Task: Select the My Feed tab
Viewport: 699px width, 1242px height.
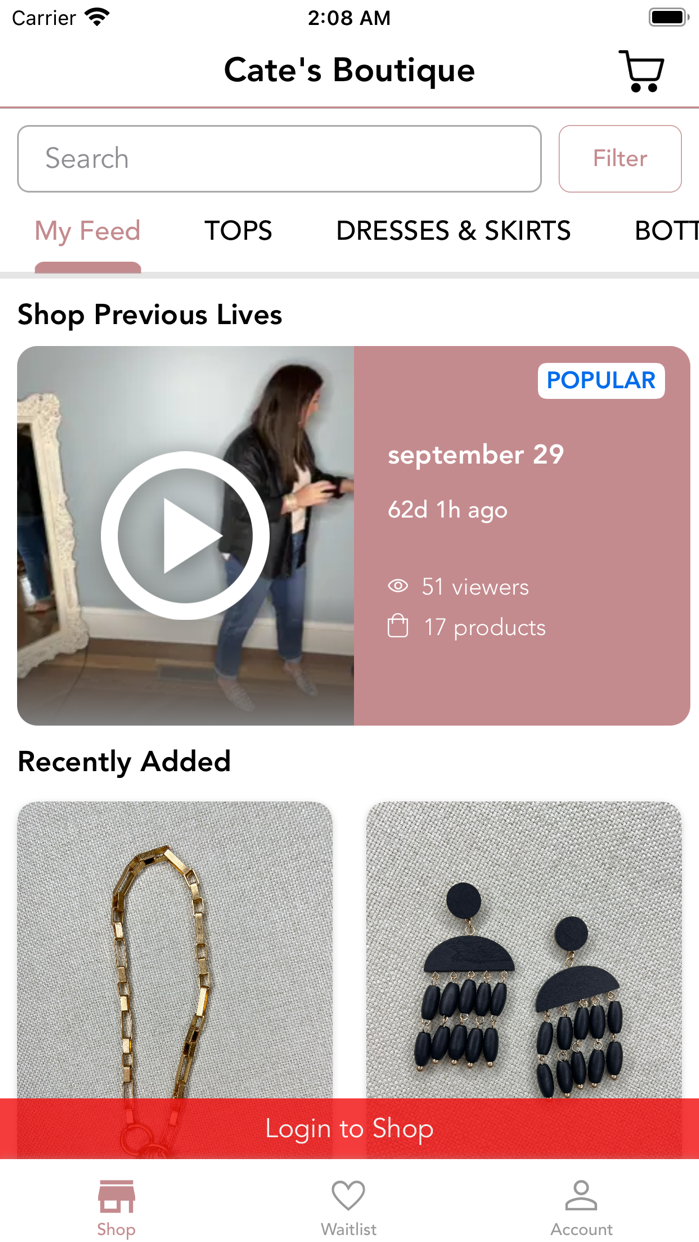Action: coord(87,231)
